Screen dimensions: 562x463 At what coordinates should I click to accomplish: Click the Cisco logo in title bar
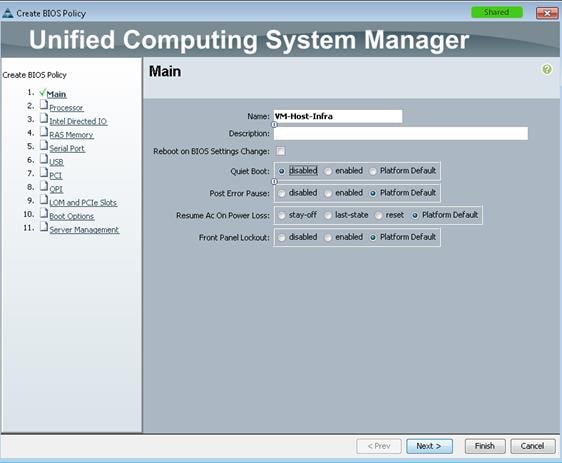(x=8, y=13)
